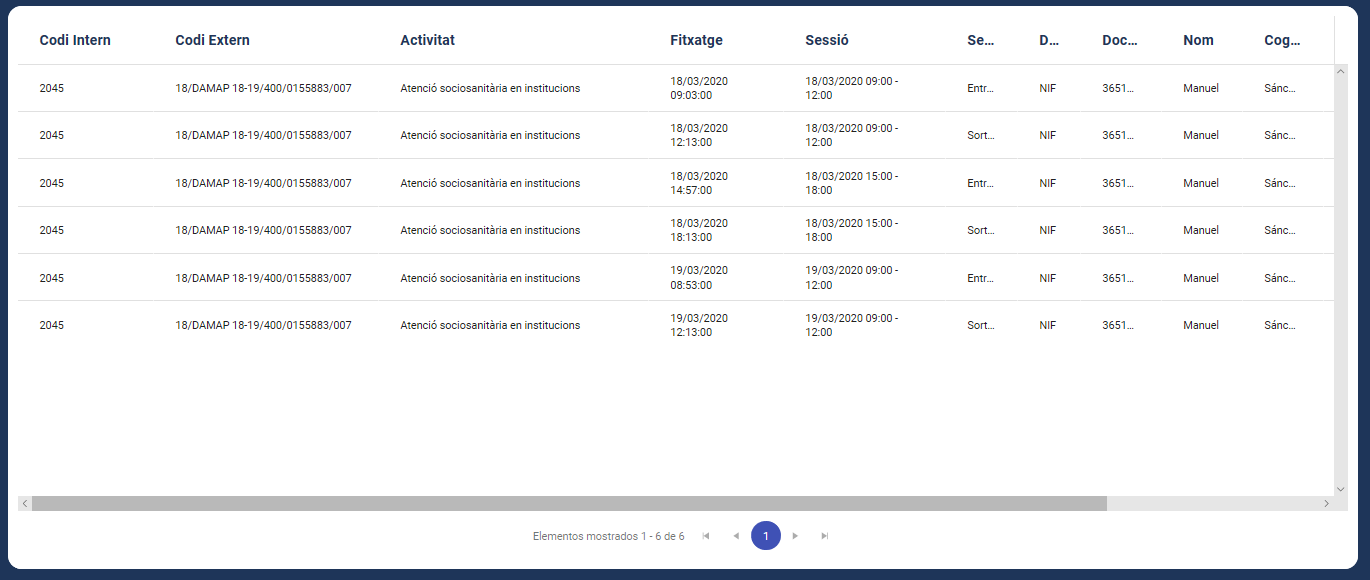The width and height of the screenshot is (1370, 580).
Task: Go to first page pagination icon
Action: (706, 536)
